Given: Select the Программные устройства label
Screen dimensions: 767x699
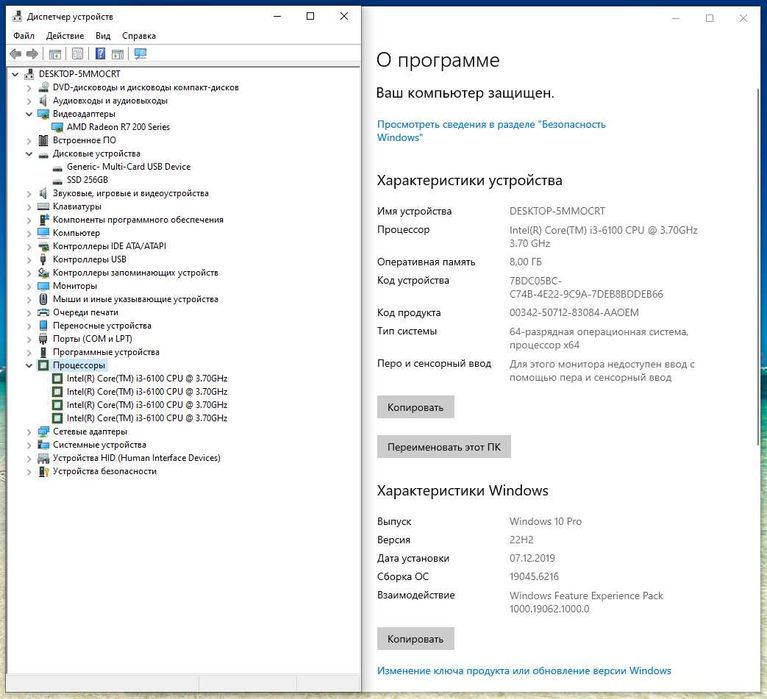Looking at the screenshot, I should pyautogui.click(x=106, y=352).
